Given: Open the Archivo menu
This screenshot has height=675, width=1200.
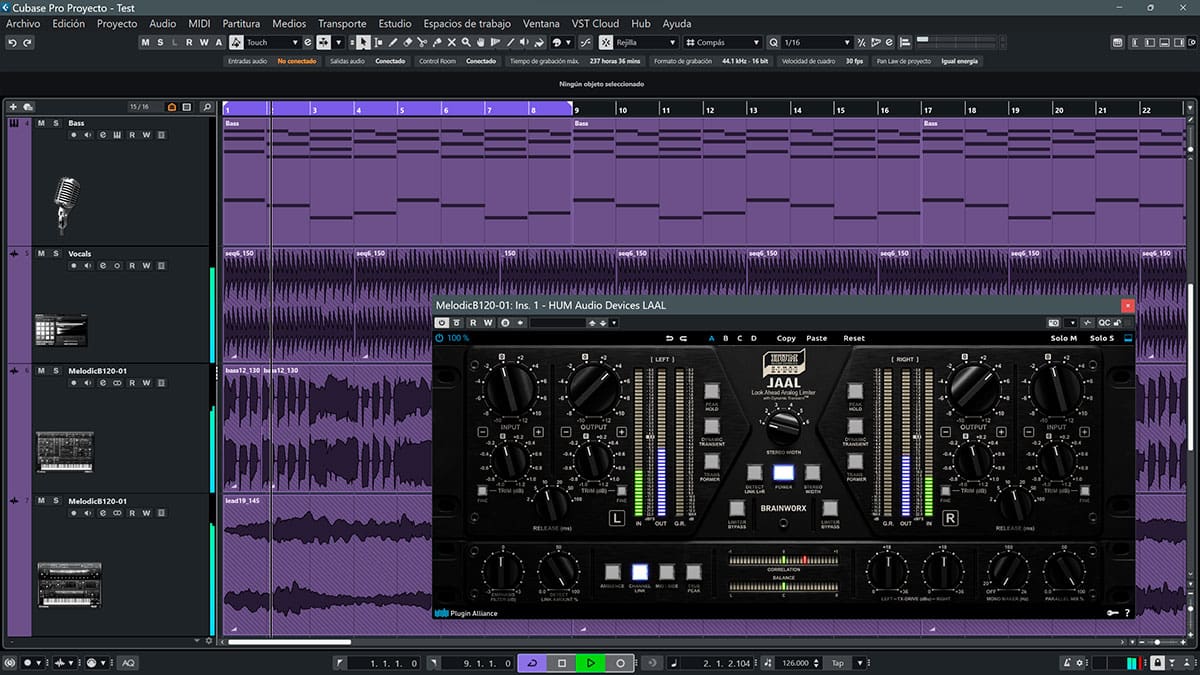Looking at the screenshot, I should 23,23.
